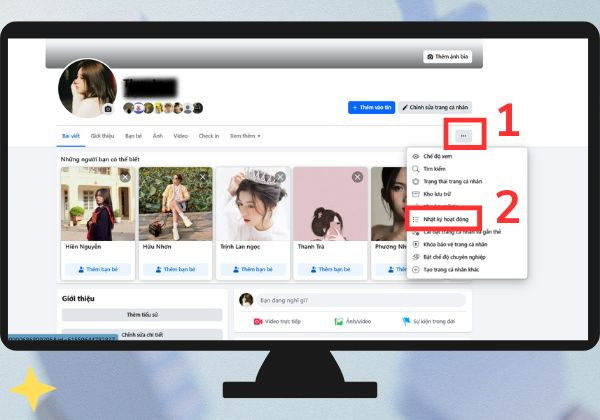Click the magnifier icon beside Tìm kiếm
The image size is (600, 420).
tap(416, 169)
